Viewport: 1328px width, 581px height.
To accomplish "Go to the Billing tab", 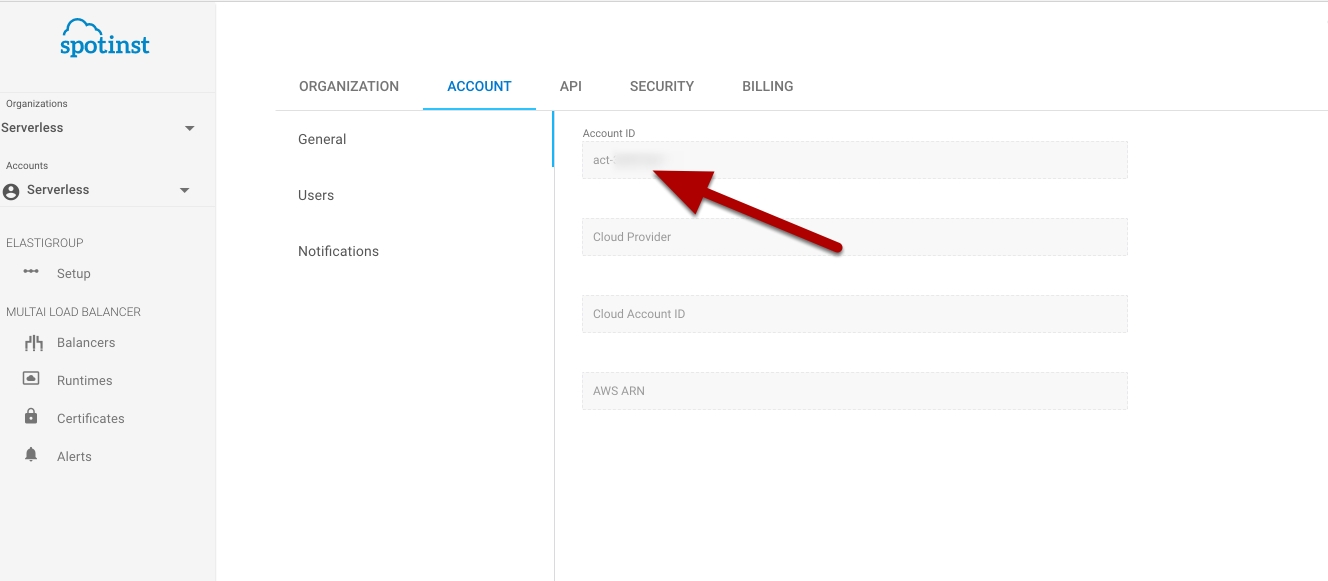I will click(767, 87).
